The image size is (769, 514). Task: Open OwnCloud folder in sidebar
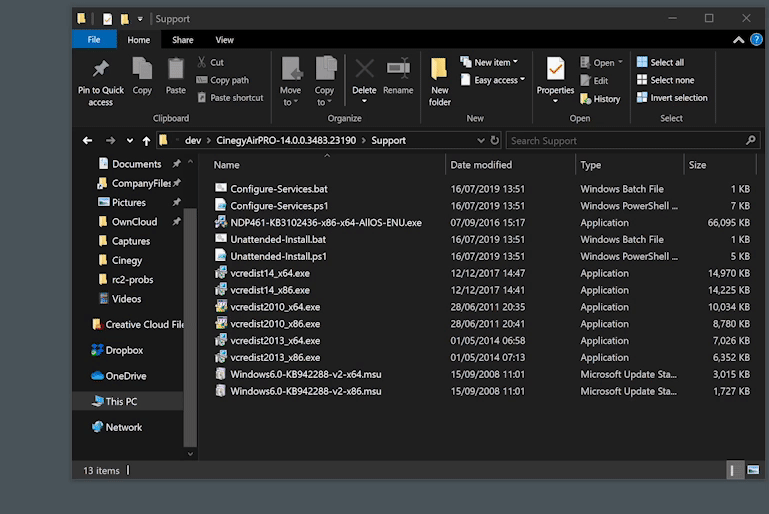tap(134, 222)
